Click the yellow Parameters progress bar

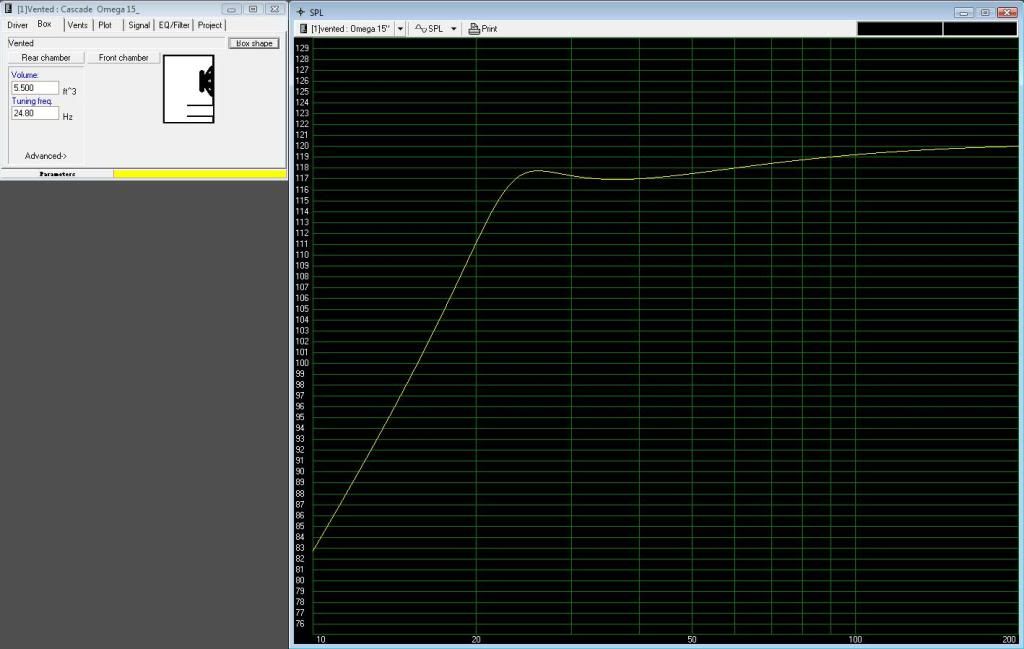pyautogui.click(x=200, y=174)
